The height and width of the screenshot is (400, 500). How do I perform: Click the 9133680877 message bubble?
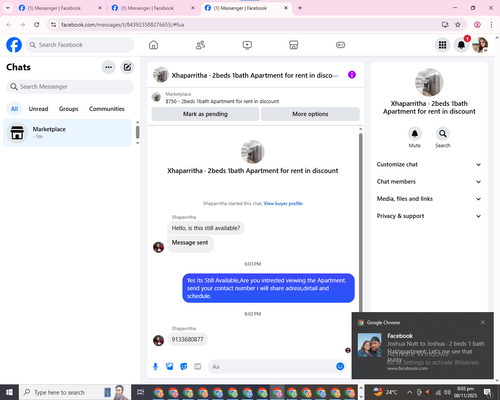187,339
